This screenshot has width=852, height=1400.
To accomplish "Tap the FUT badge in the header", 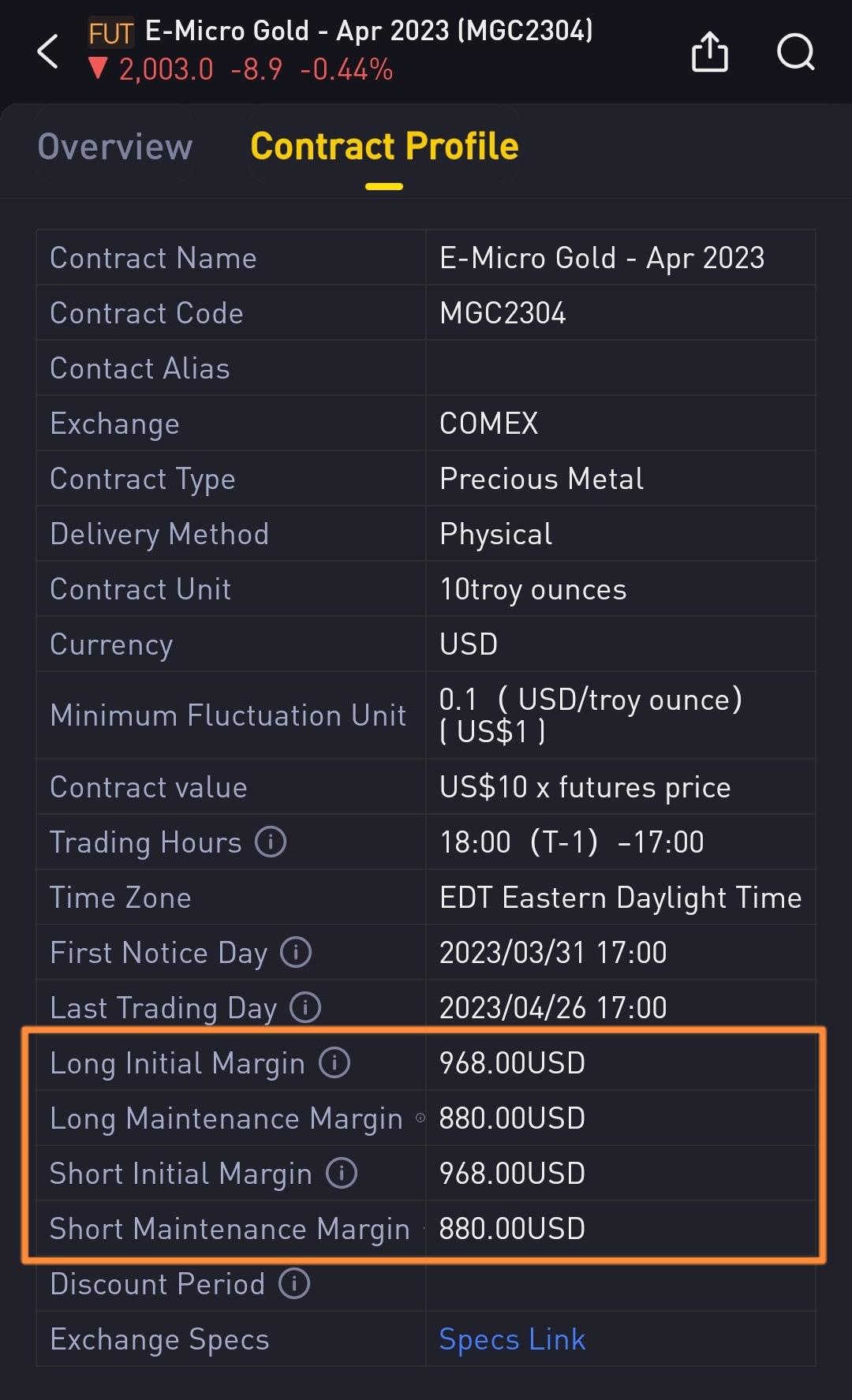I will click(x=110, y=33).
